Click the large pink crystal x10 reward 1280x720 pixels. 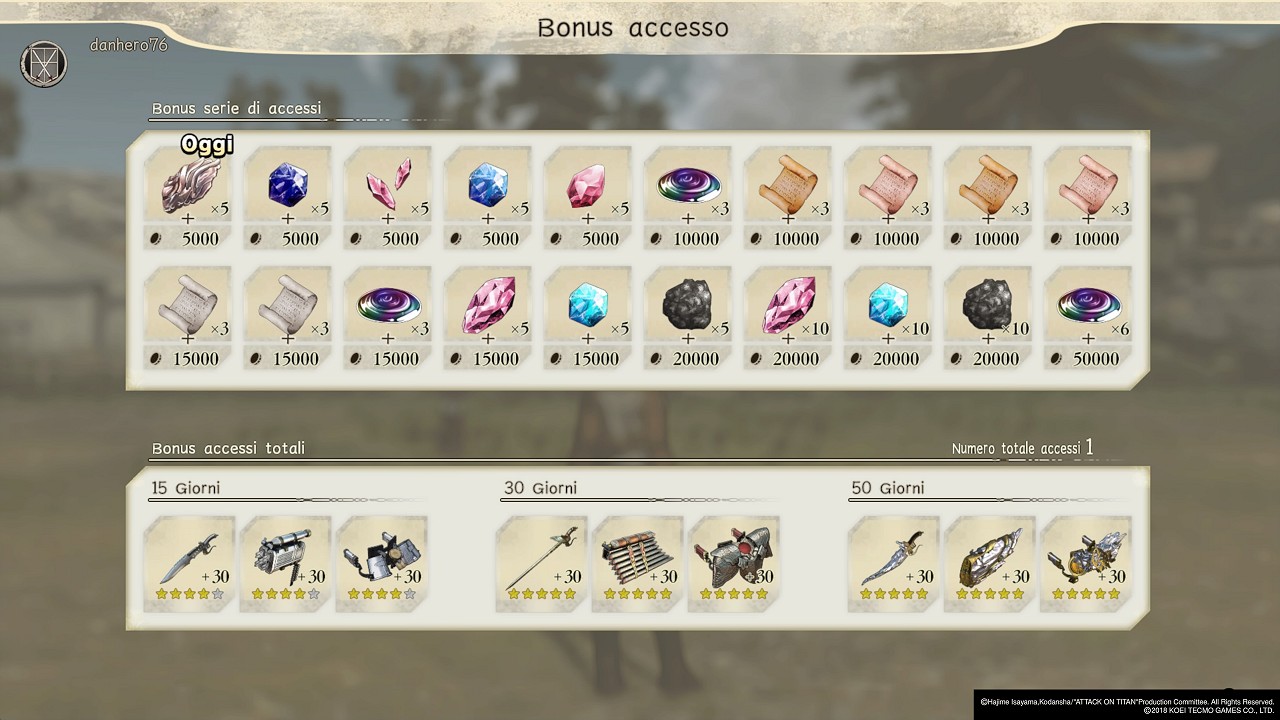pos(788,318)
